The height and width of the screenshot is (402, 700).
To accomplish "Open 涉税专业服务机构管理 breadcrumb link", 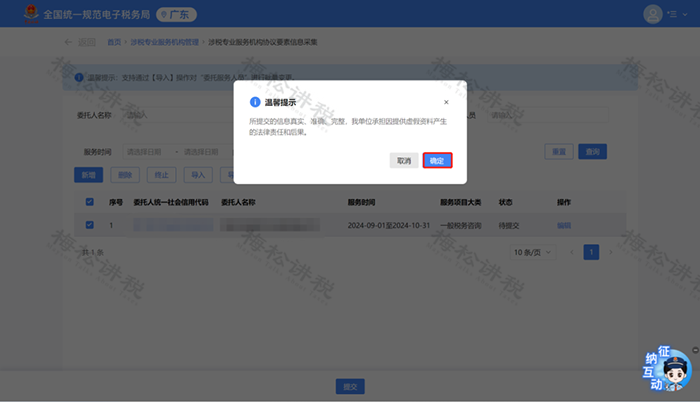I will coord(164,42).
